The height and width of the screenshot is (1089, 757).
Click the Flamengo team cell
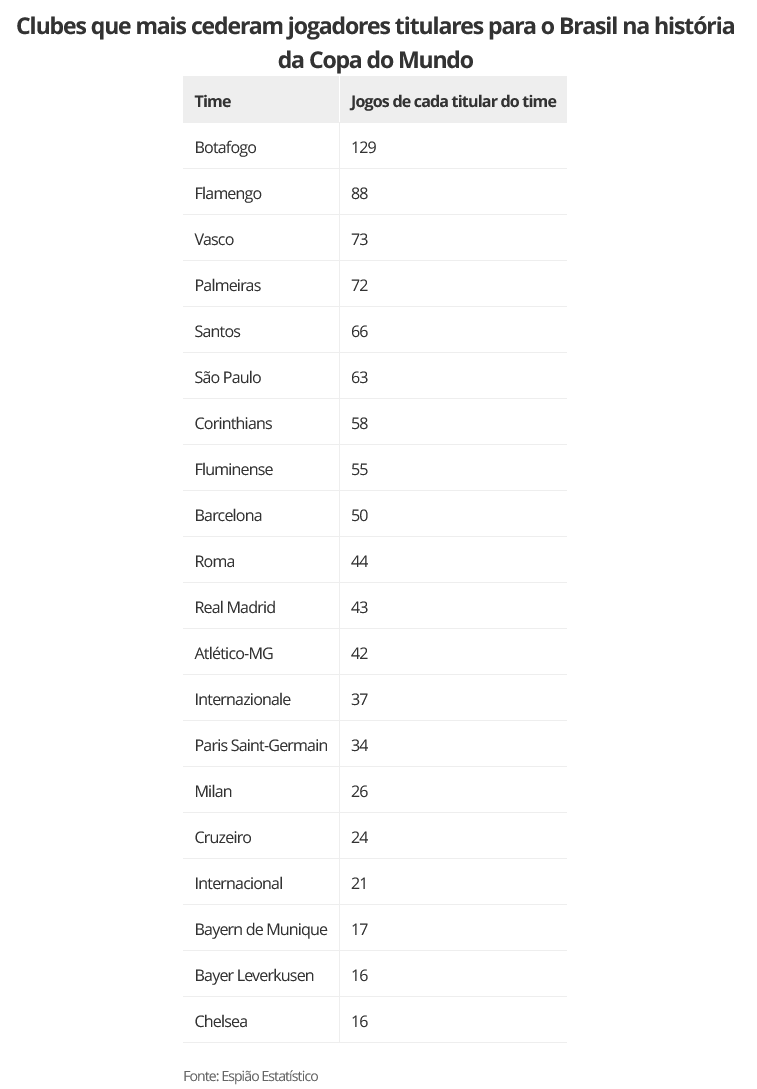point(228,193)
